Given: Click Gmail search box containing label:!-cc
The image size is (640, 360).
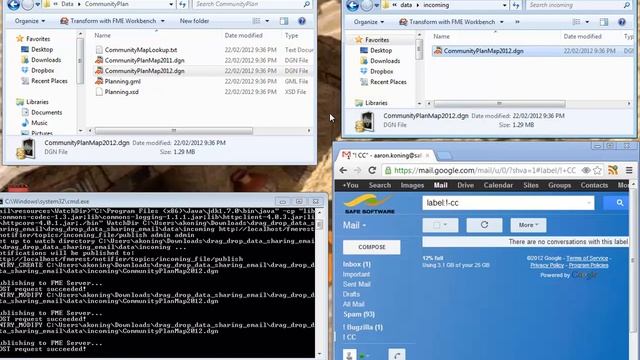Looking at the screenshot, I should coord(508,203).
